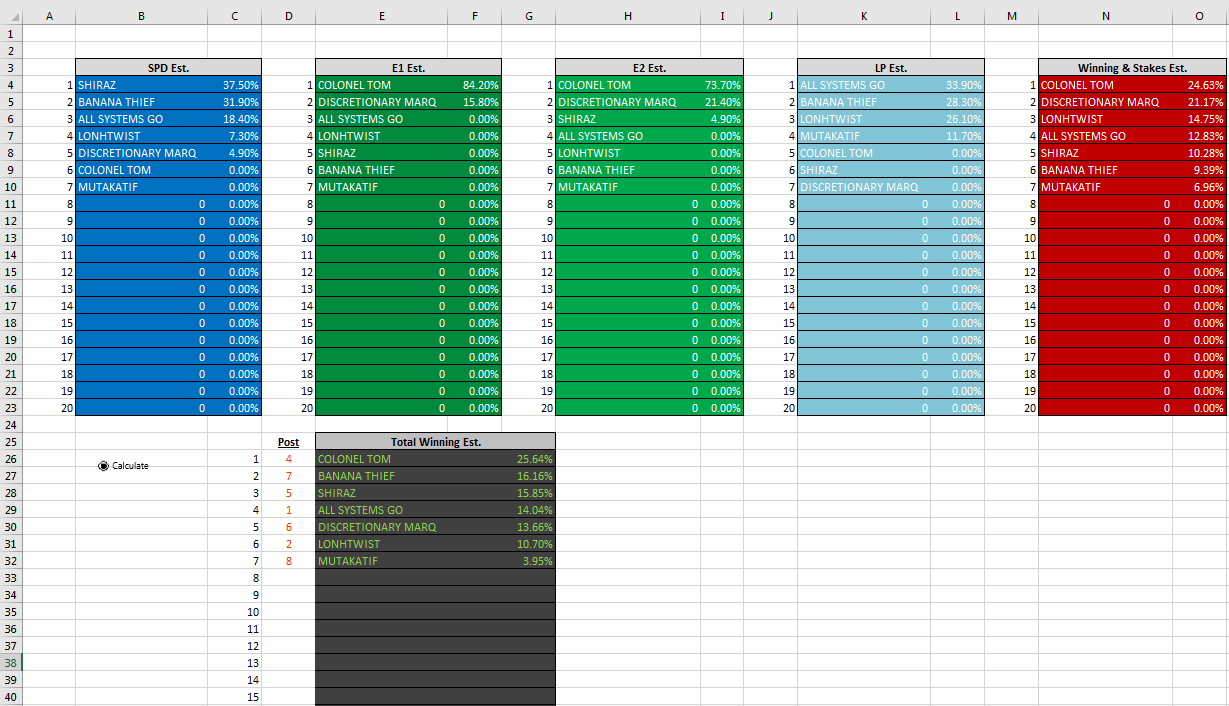Click the underlined Post label cell
1229x706 pixels.
click(288, 442)
